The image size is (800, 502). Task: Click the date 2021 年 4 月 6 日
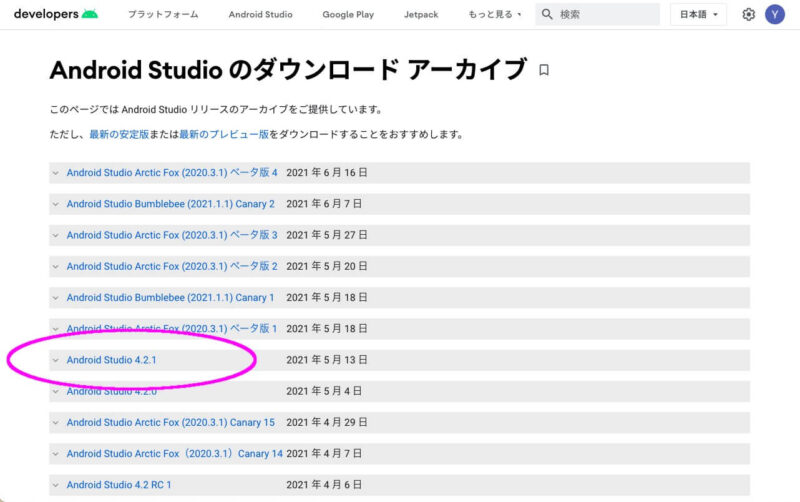pyautogui.click(x=324, y=485)
